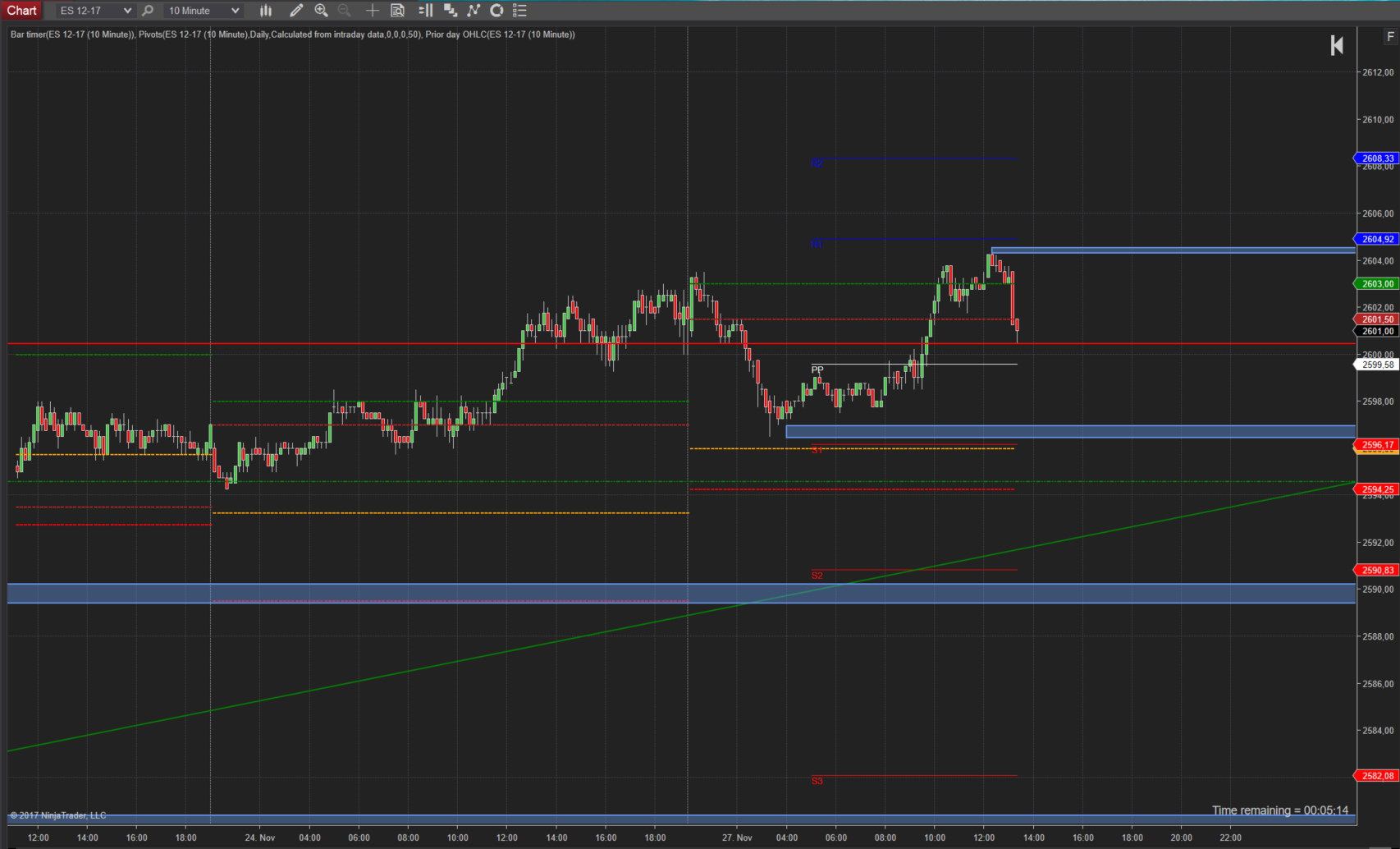Open the chart properties list icon

point(519,11)
